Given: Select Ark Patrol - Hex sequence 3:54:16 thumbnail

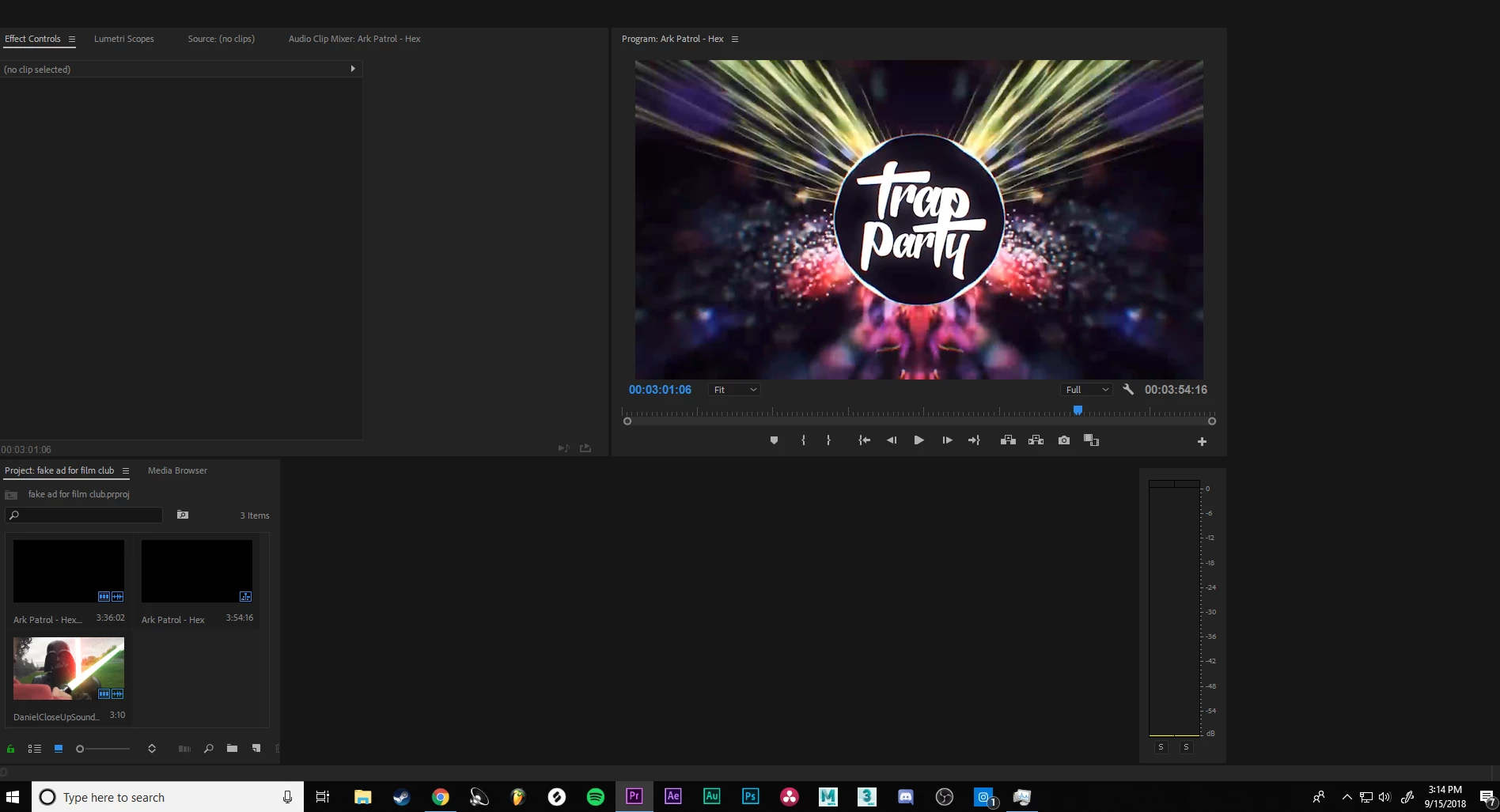Looking at the screenshot, I should 197,571.
